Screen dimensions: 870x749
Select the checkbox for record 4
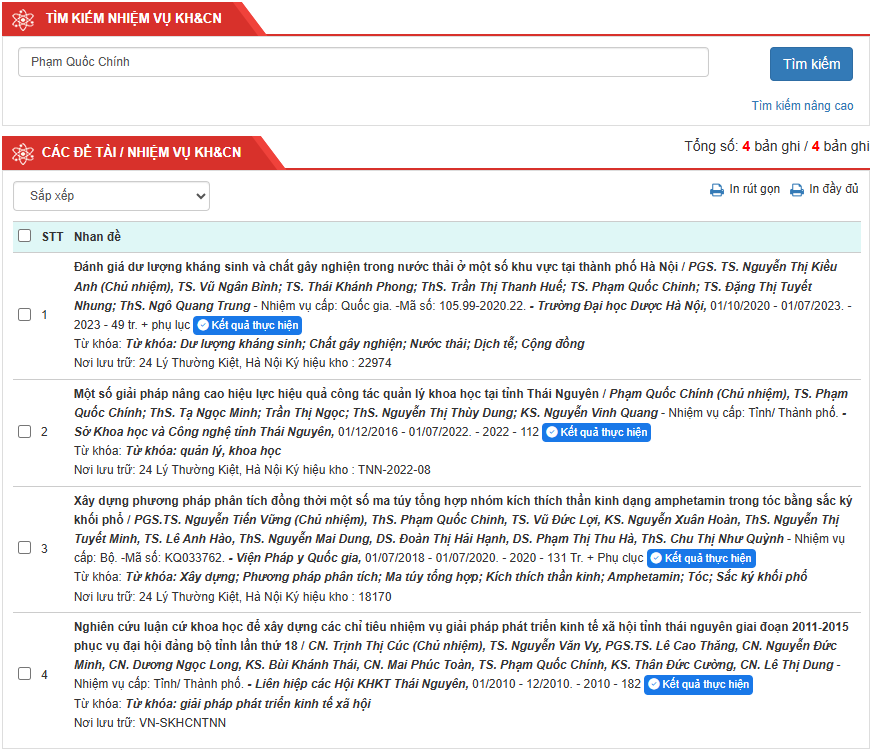(24, 674)
